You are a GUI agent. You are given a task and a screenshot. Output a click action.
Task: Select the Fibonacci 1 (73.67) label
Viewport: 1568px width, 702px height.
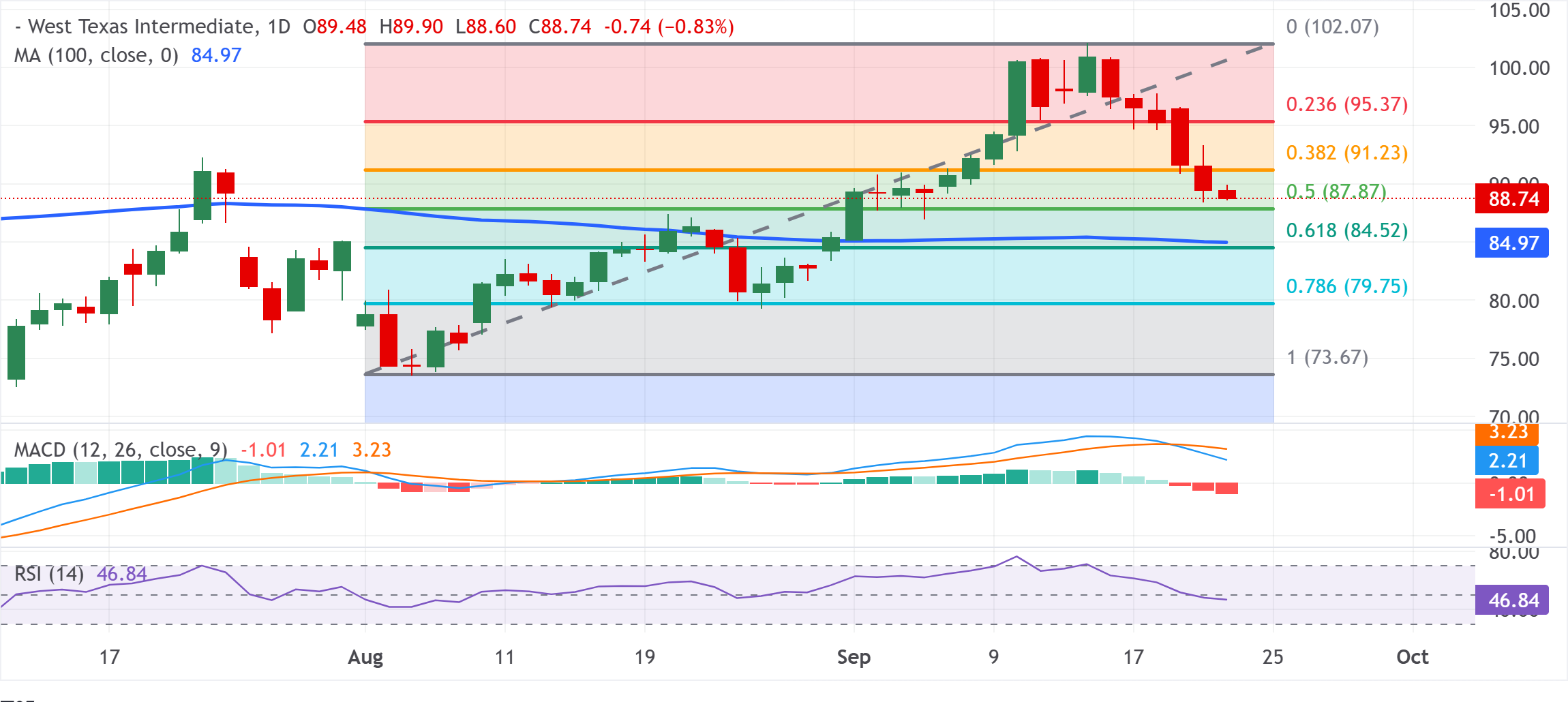(1327, 357)
